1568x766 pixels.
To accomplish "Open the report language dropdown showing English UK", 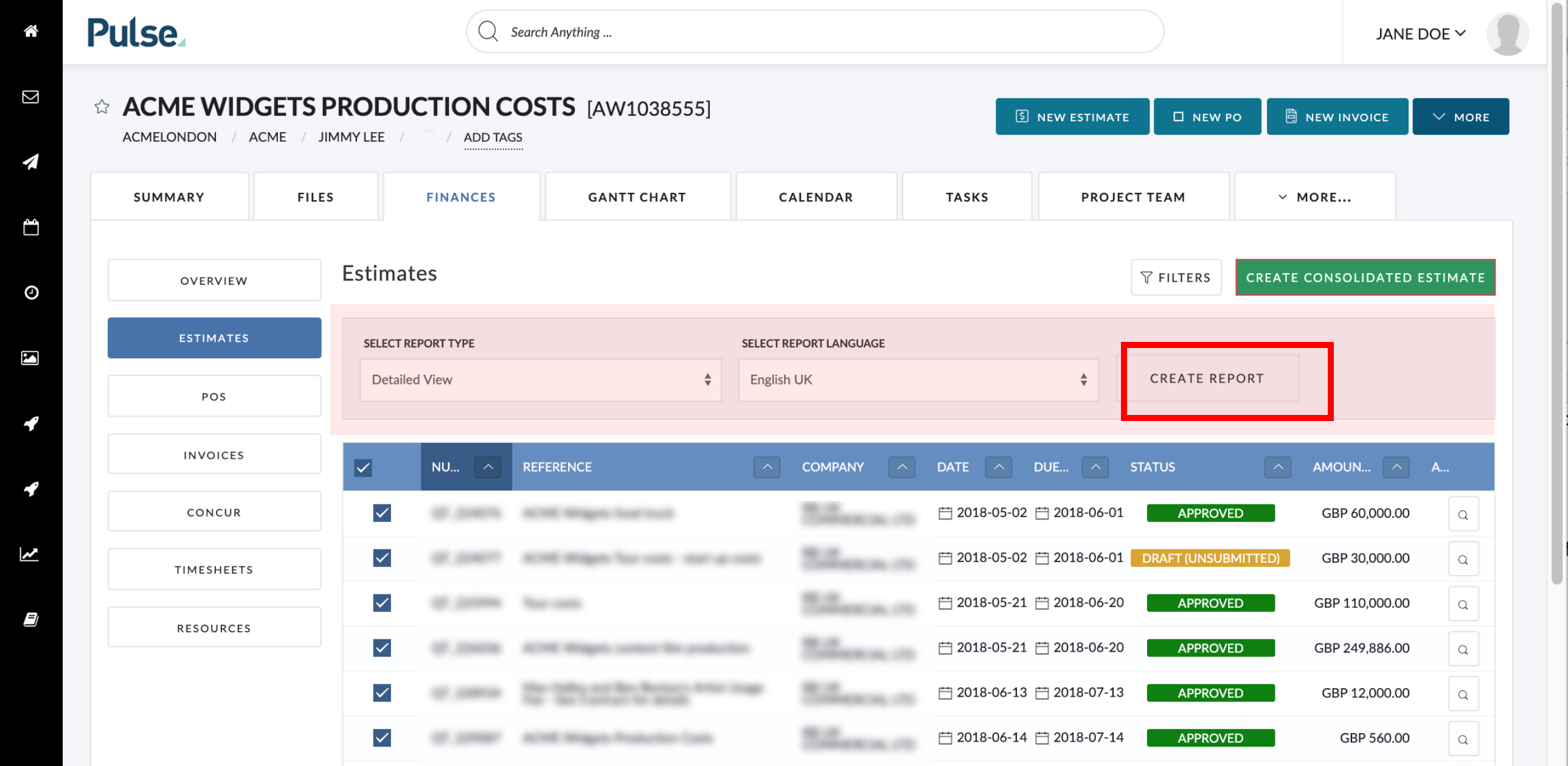I will coord(918,380).
